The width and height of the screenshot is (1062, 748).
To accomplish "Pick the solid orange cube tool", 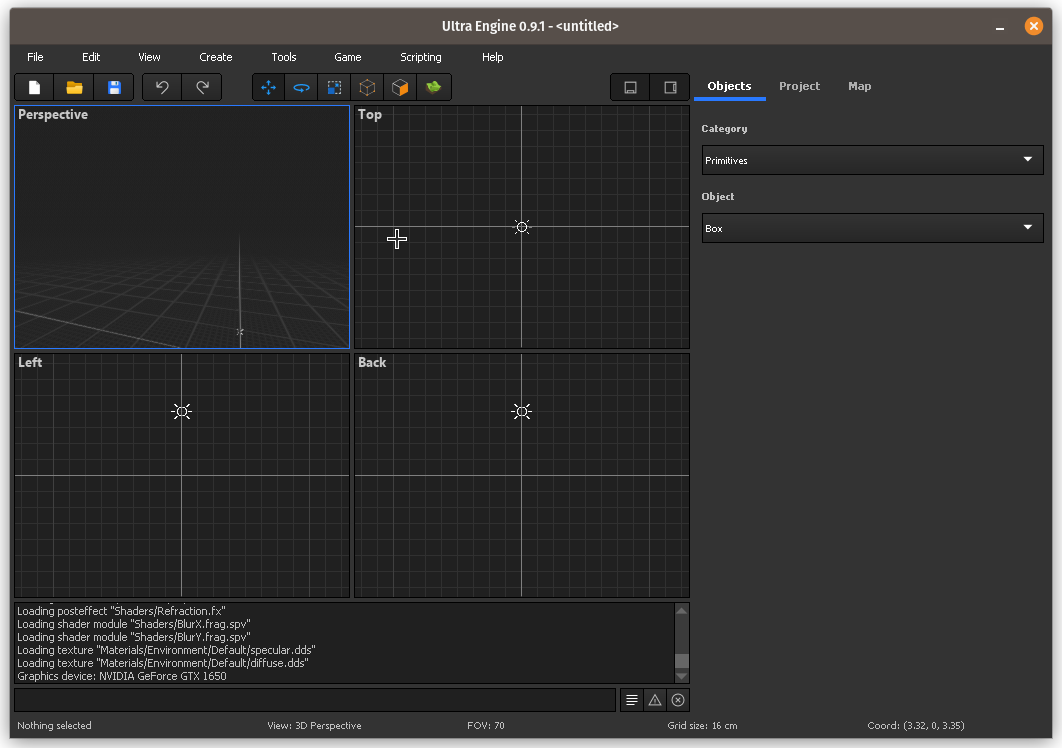I will pyautogui.click(x=400, y=88).
